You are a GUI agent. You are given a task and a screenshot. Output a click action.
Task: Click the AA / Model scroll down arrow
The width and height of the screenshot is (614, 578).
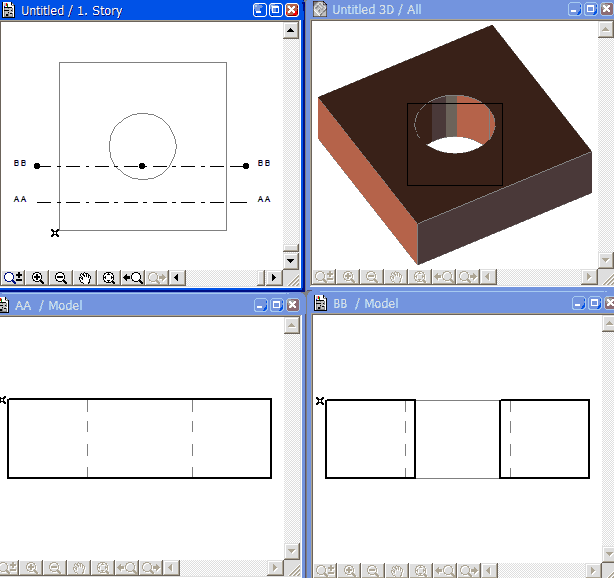[292, 551]
